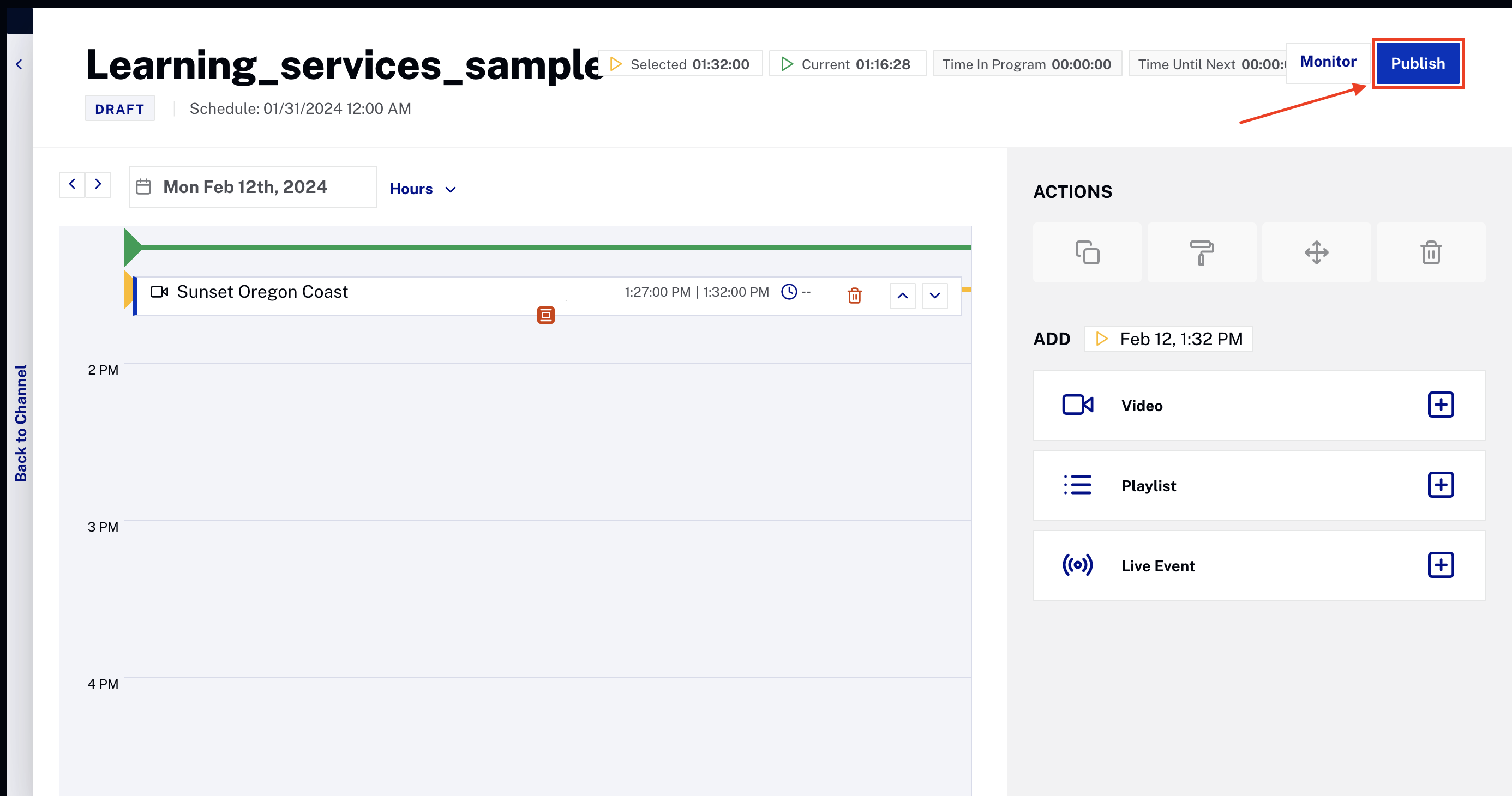Open the Monitor button
Image resolution: width=1512 pixels, height=796 pixels.
[1327, 62]
